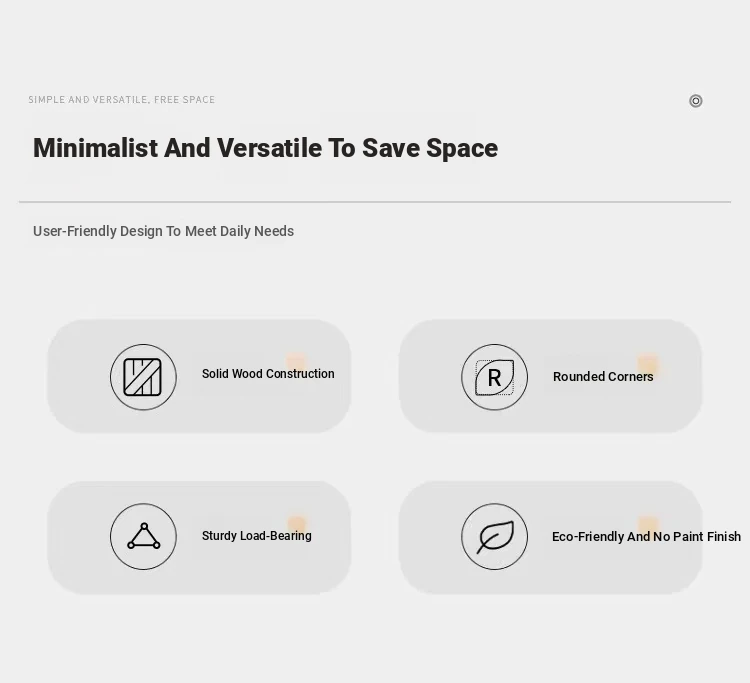Click the horizontal divider line under the heading
This screenshot has width=750, height=683.
(375, 202)
